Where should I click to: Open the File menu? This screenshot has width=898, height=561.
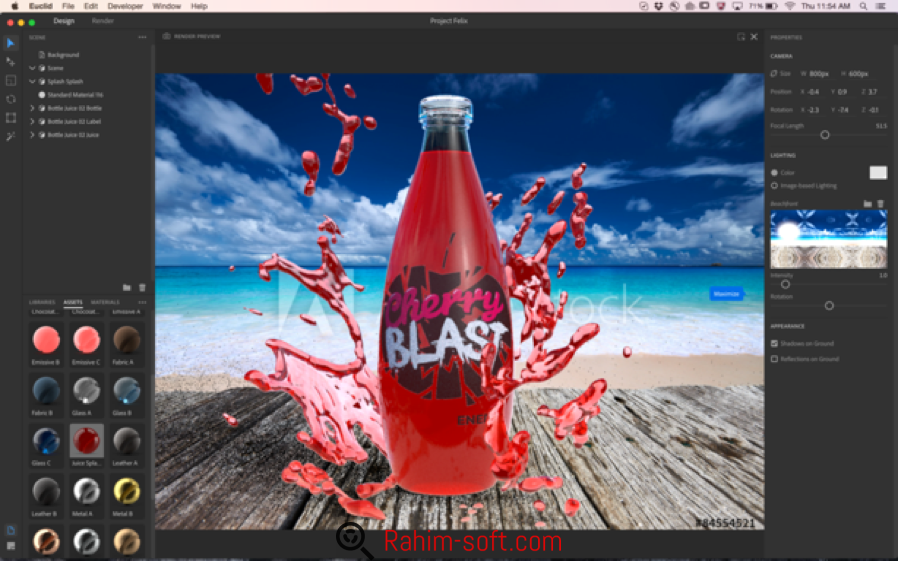tap(68, 6)
